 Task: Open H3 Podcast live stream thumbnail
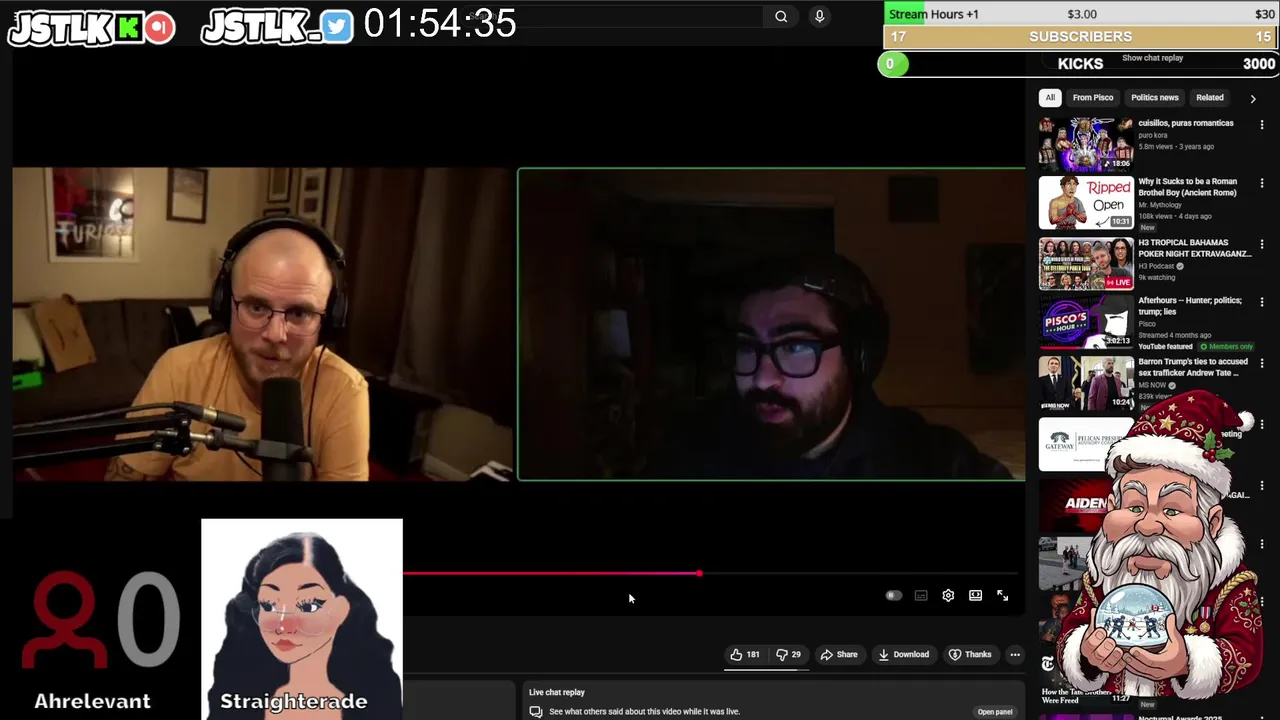coord(1086,263)
